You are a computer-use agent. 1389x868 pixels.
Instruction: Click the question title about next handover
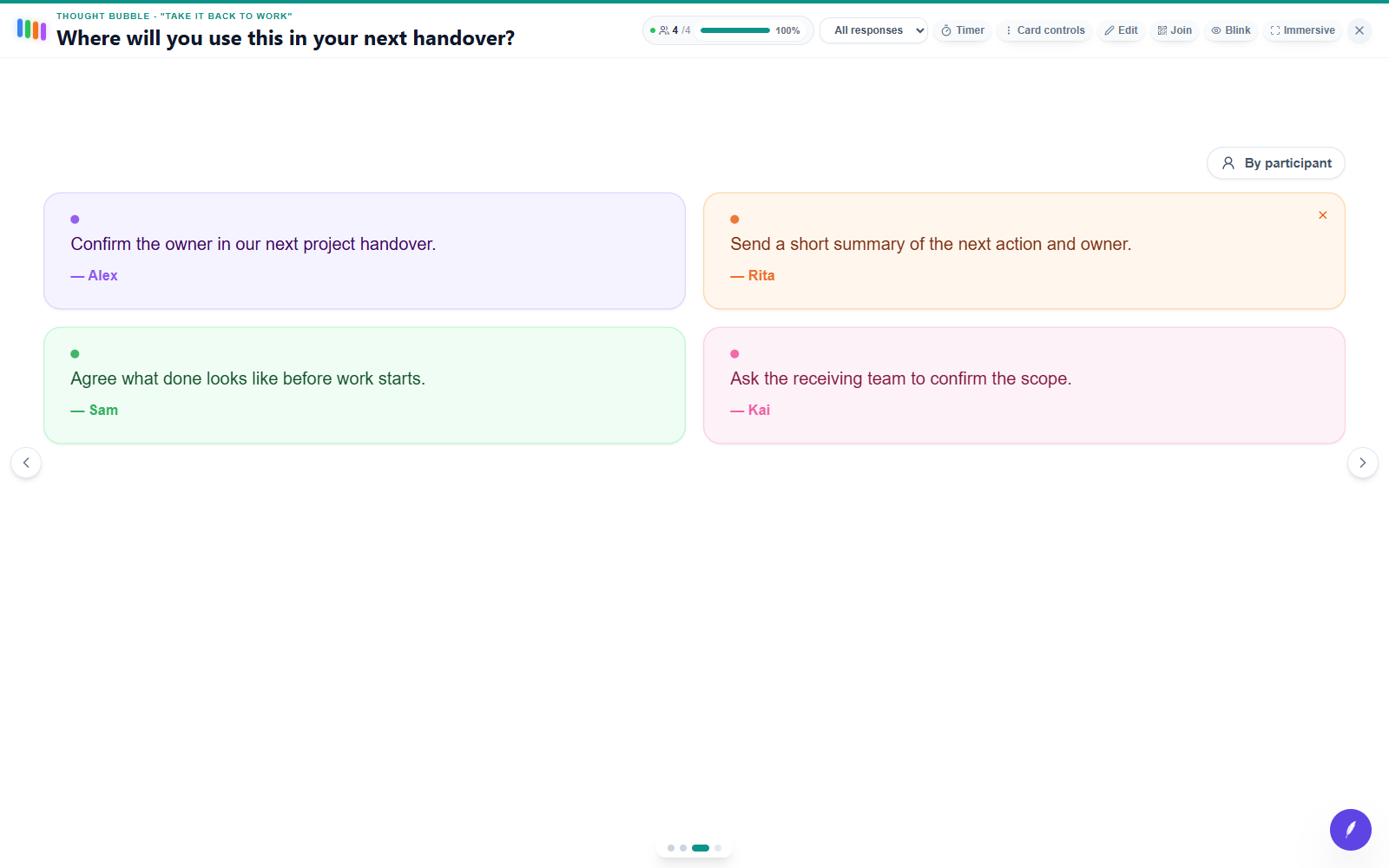[x=286, y=38]
